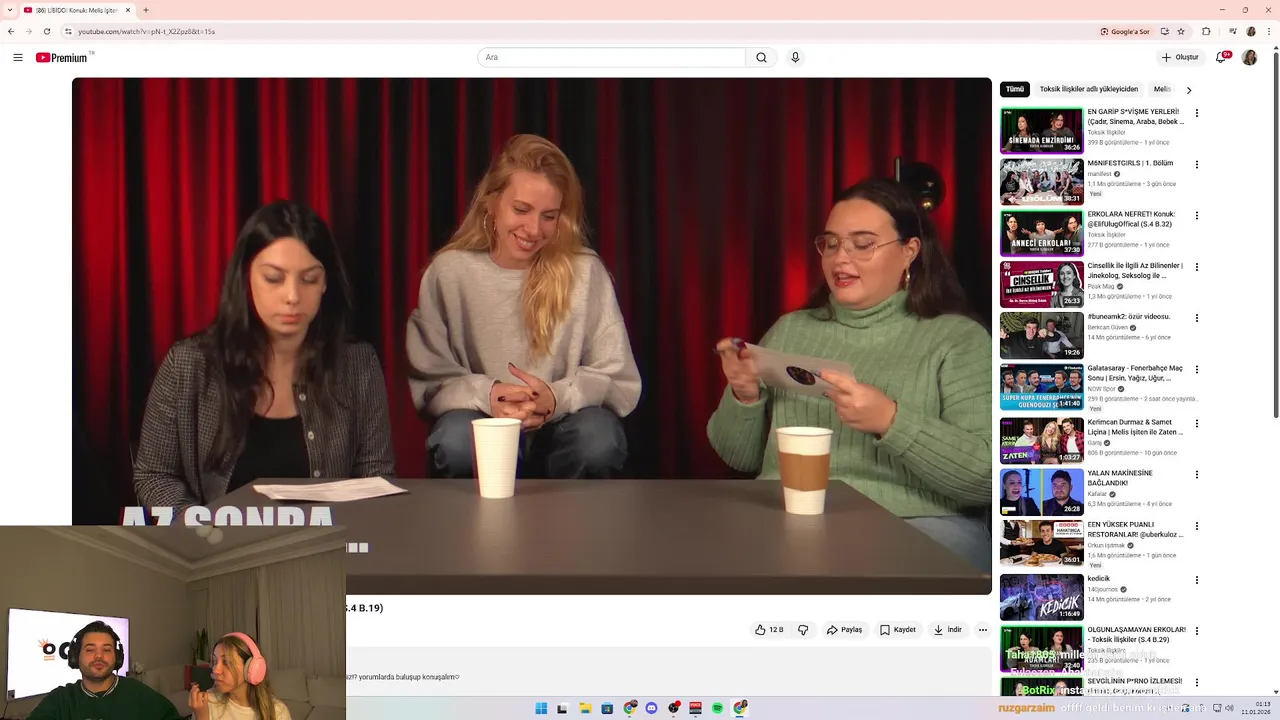Open more actions three-dot menu under video

pyautogui.click(x=983, y=630)
